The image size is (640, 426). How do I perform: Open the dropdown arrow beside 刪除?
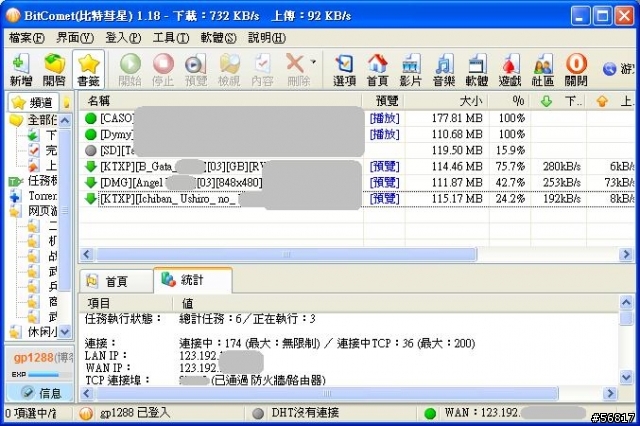click(x=313, y=62)
